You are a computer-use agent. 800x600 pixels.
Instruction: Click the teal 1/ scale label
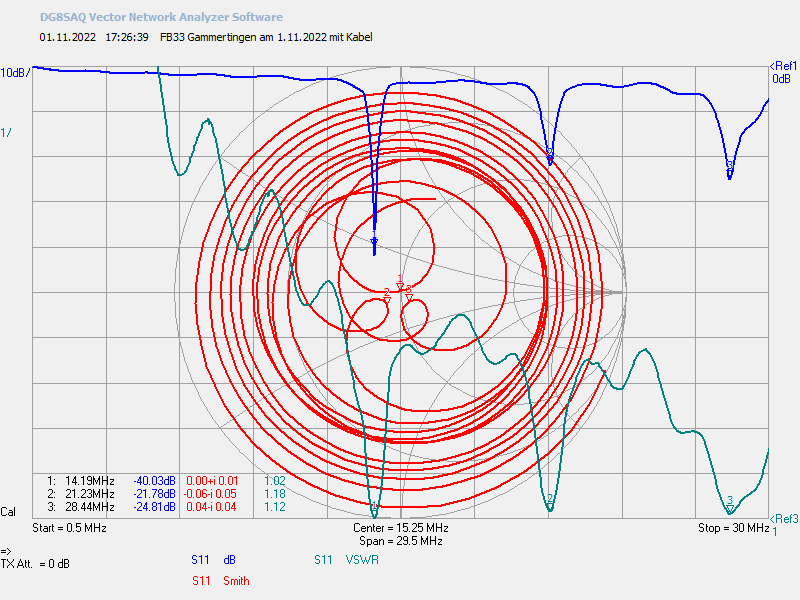click(x=6, y=133)
